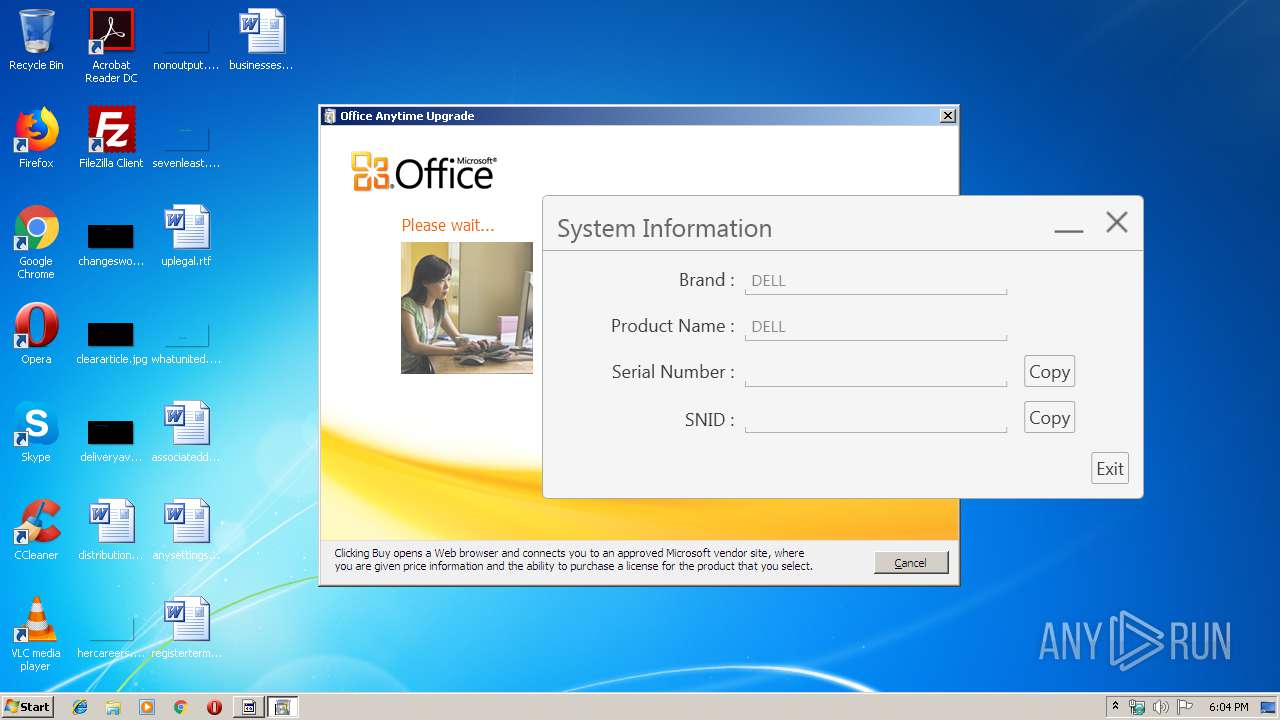The image size is (1280, 720).
Task: Select the associatedd Word document
Action: (x=186, y=432)
